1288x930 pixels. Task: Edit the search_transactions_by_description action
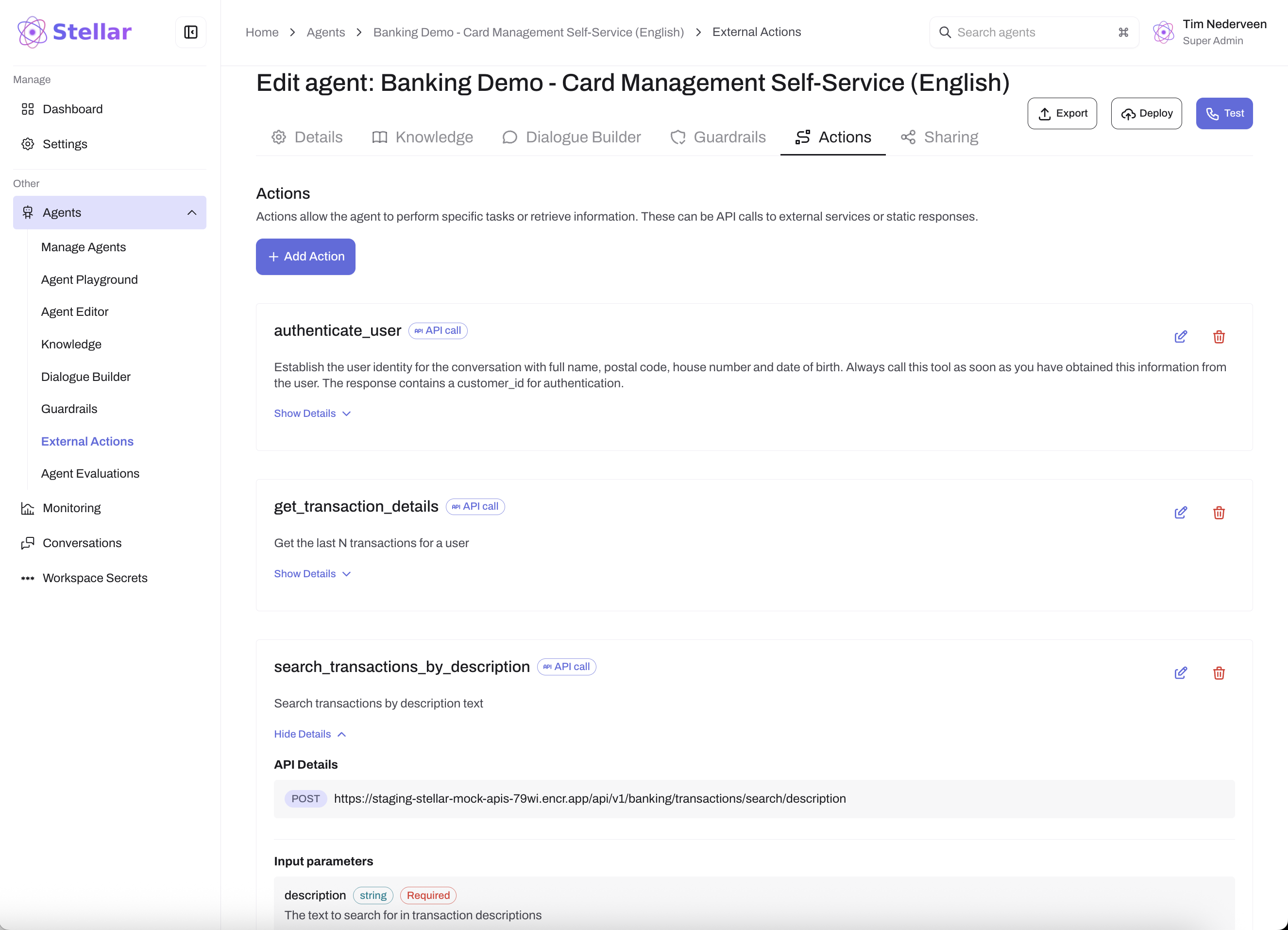pyautogui.click(x=1181, y=673)
